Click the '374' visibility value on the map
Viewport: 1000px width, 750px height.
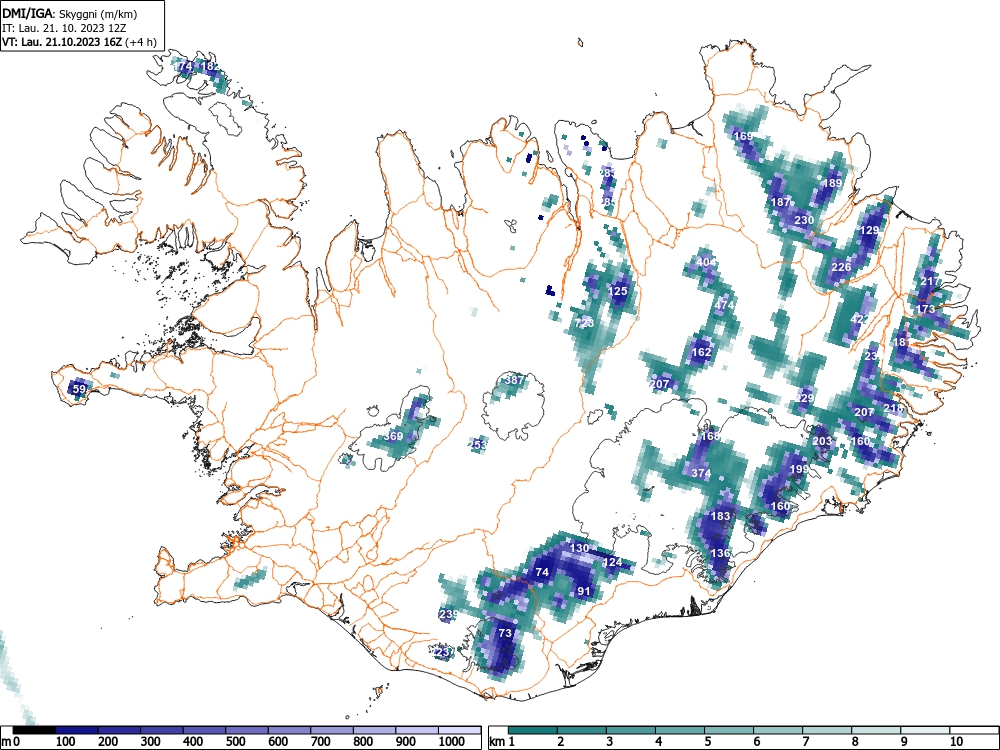pyautogui.click(x=701, y=473)
